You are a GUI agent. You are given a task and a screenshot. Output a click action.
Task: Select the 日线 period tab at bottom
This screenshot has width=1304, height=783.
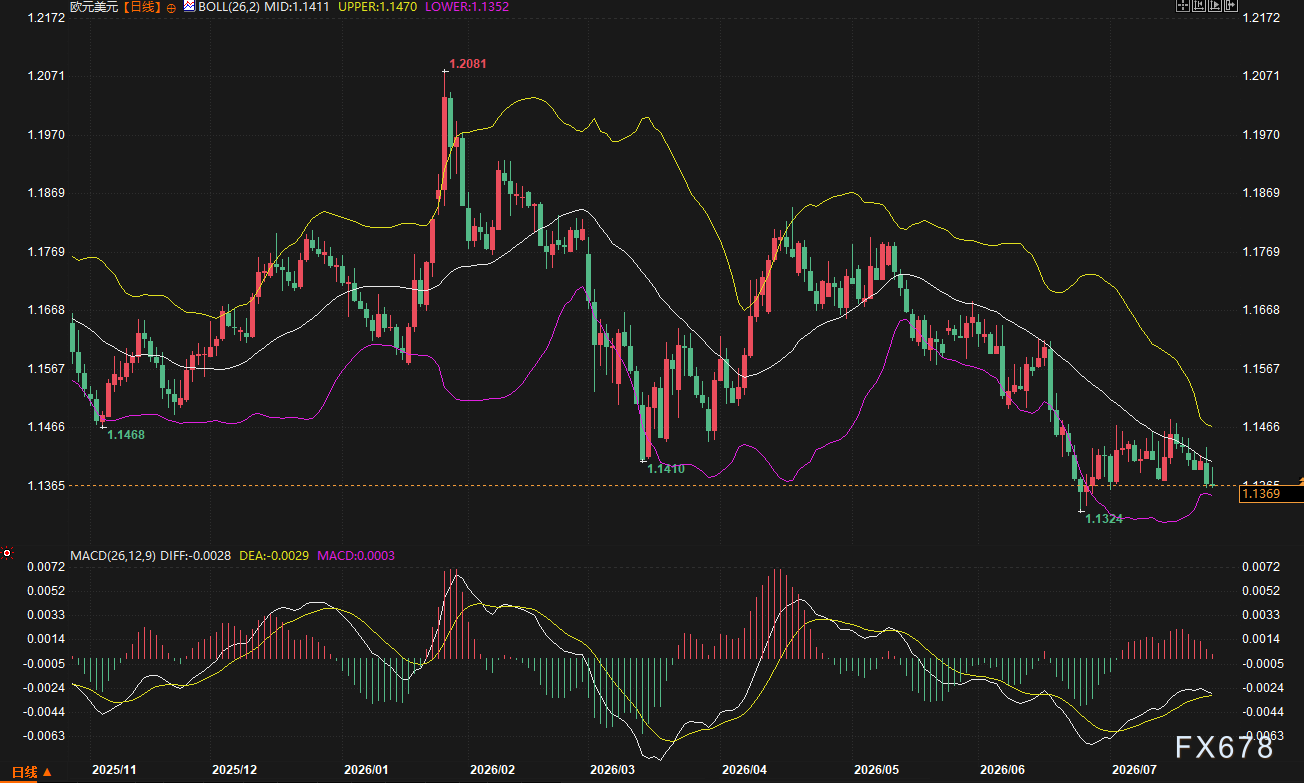(x=22, y=772)
